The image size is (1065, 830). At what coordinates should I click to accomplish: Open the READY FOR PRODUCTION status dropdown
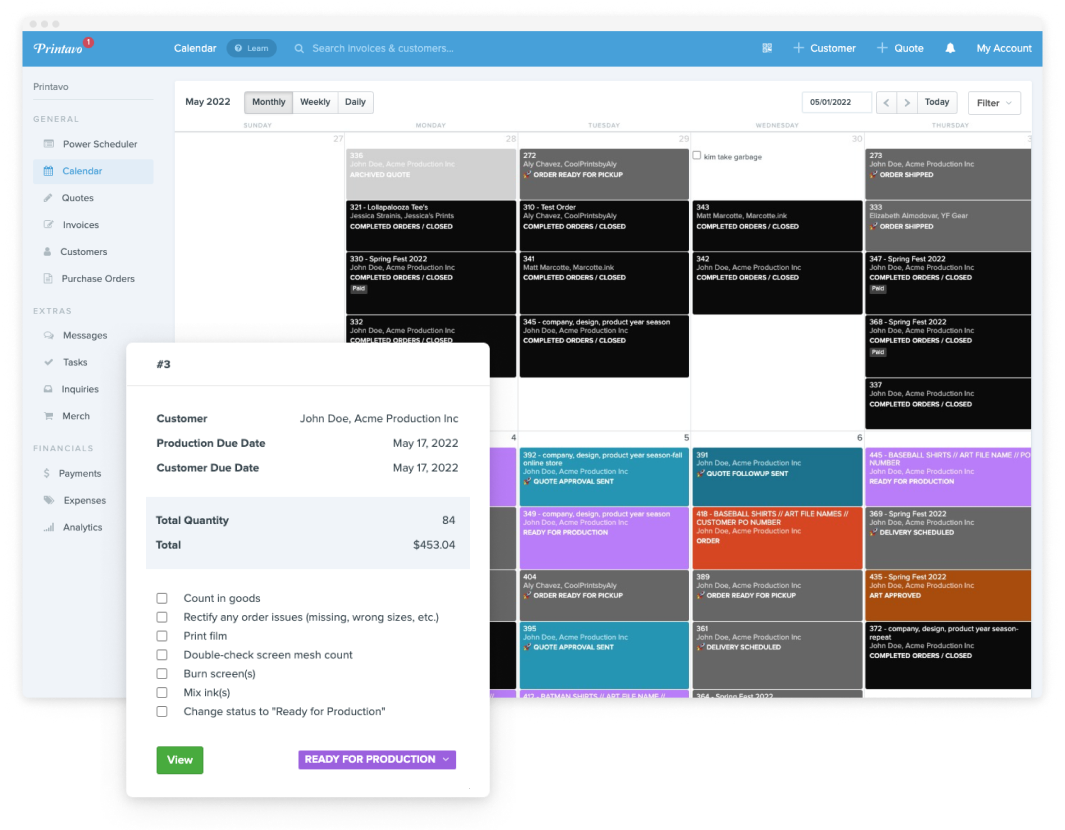tap(377, 759)
